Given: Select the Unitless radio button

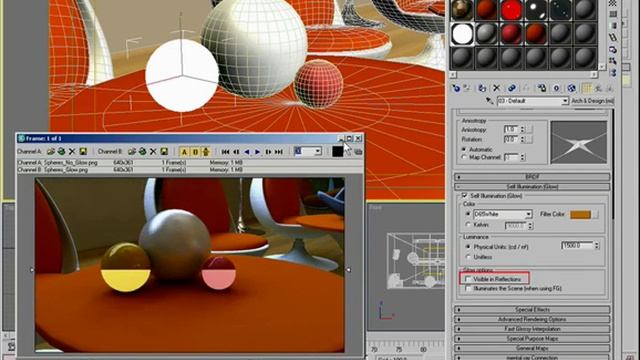Looking at the screenshot, I should (468, 257).
